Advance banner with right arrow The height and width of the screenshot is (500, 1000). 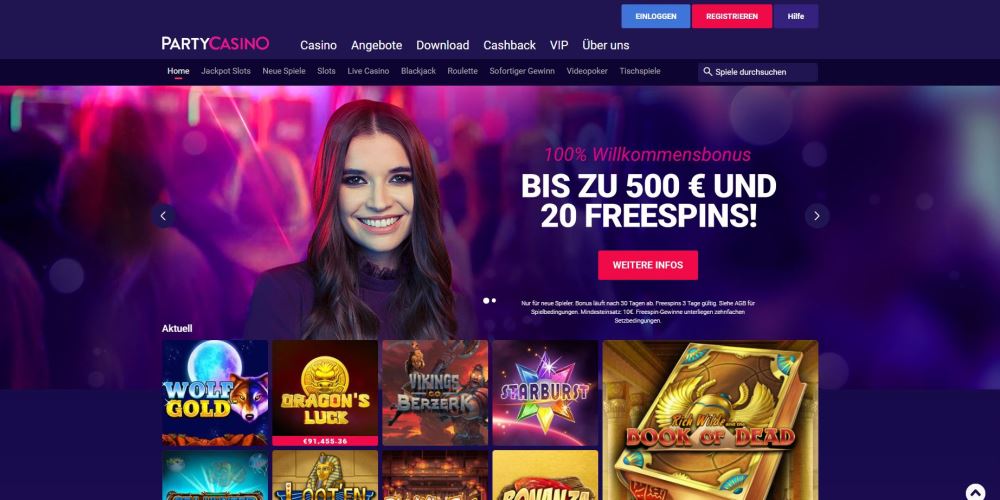click(817, 216)
